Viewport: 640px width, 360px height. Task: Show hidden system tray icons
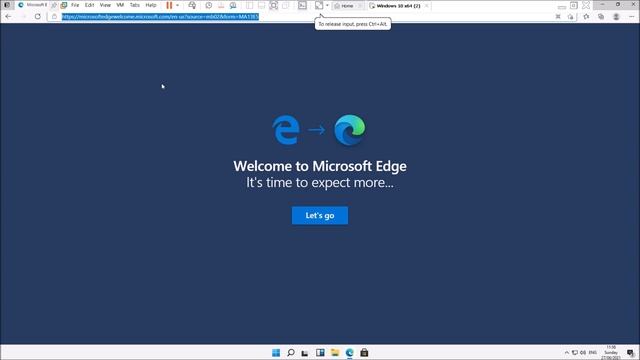click(x=567, y=352)
